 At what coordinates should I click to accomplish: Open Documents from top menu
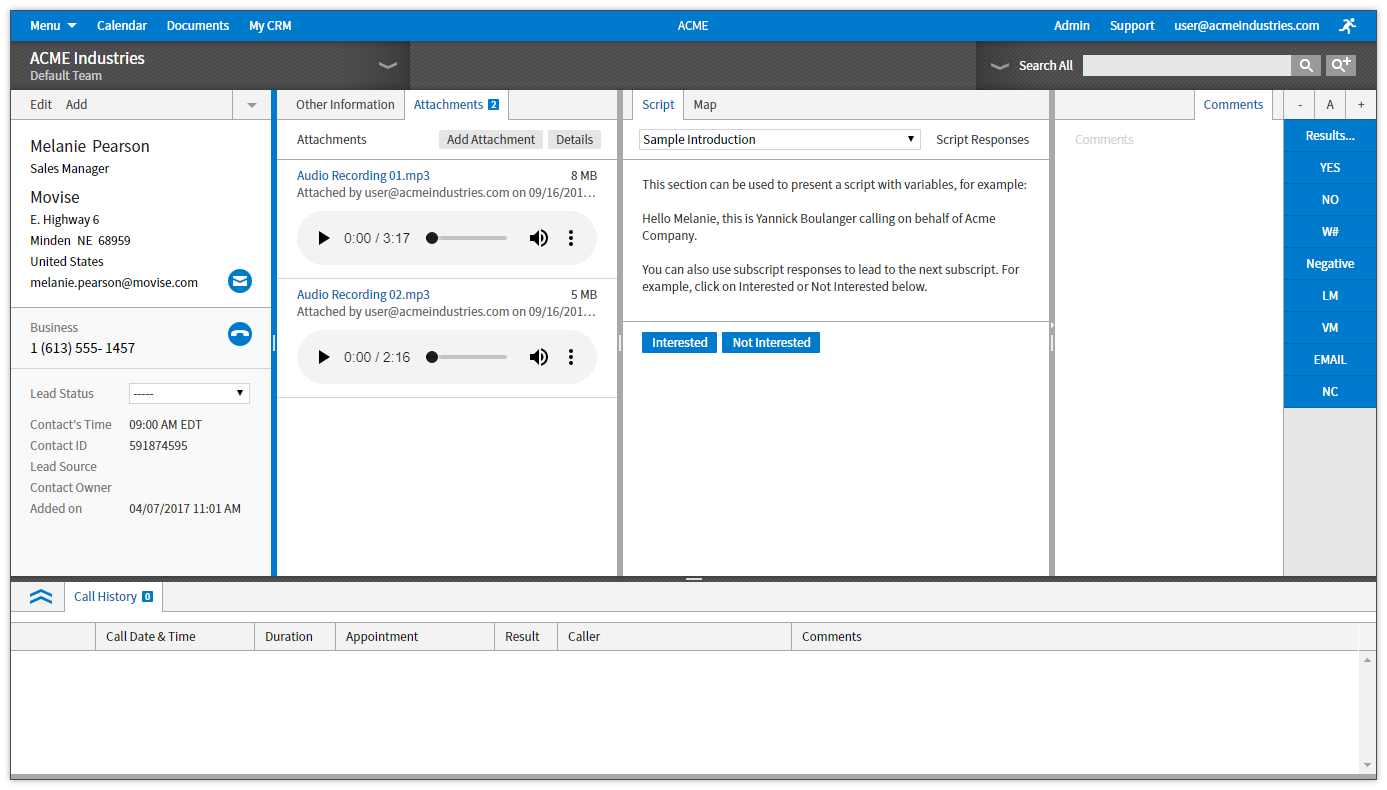(x=198, y=26)
